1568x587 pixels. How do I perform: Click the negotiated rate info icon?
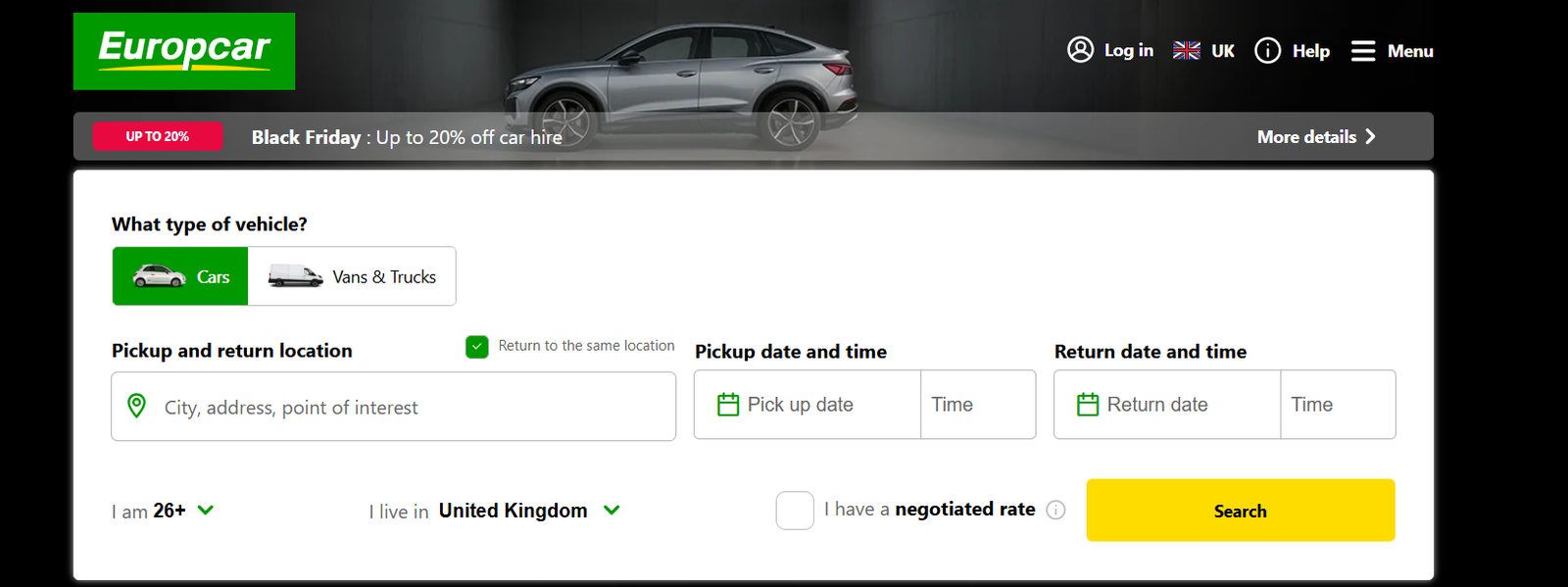tap(1056, 511)
